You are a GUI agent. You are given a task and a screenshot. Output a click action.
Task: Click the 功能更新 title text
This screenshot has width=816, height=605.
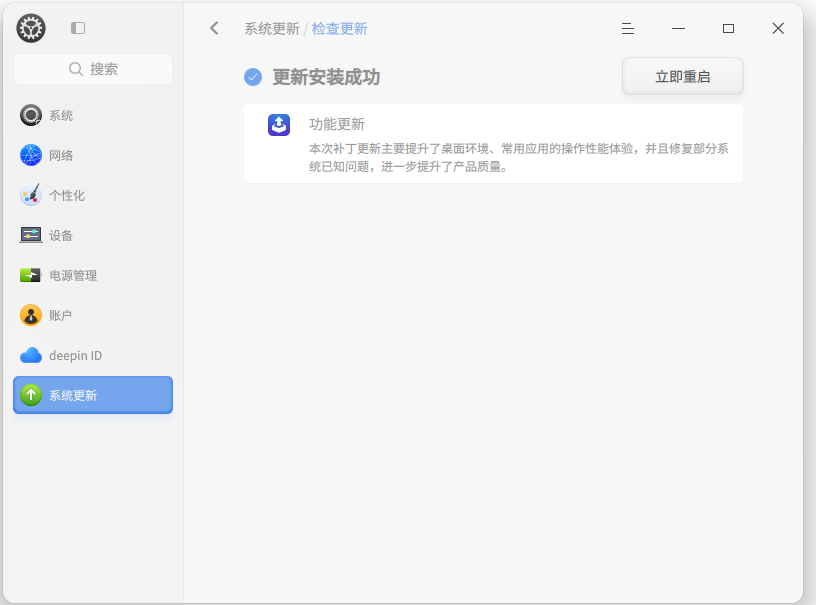(x=337, y=124)
